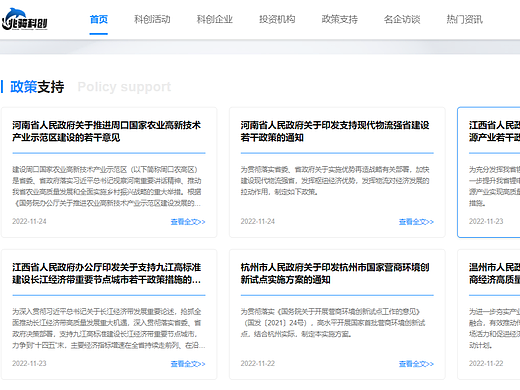The height and width of the screenshot is (390, 520).
Task: Open article about 现代物流强省建设 policies
Action: tap(335, 131)
